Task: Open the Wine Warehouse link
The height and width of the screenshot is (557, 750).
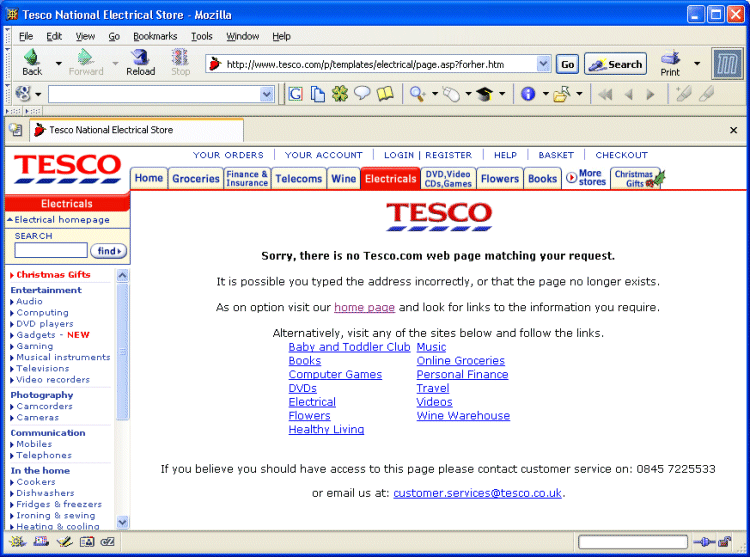Action: [x=463, y=415]
